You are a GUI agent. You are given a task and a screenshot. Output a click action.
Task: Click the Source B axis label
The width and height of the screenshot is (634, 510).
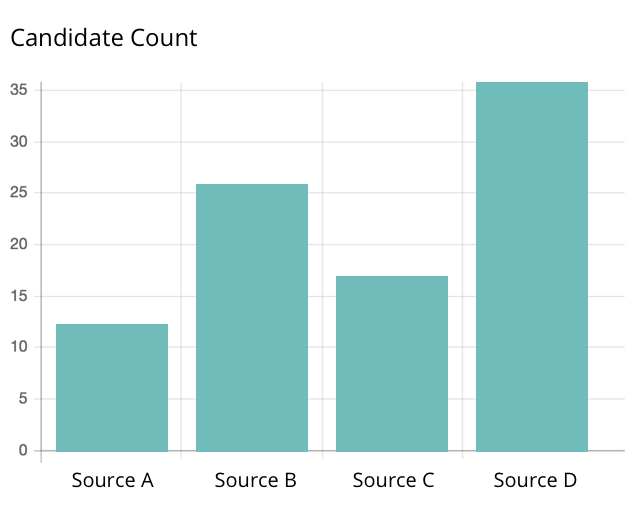(255, 480)
